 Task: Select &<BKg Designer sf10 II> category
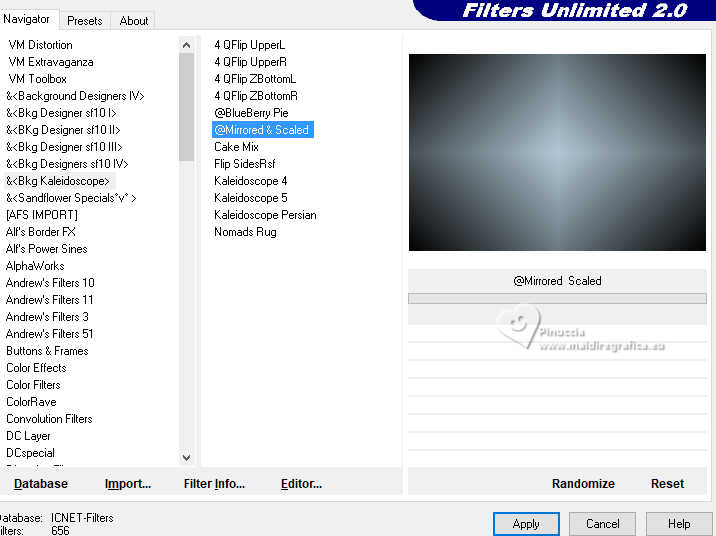tap(63, 130)
